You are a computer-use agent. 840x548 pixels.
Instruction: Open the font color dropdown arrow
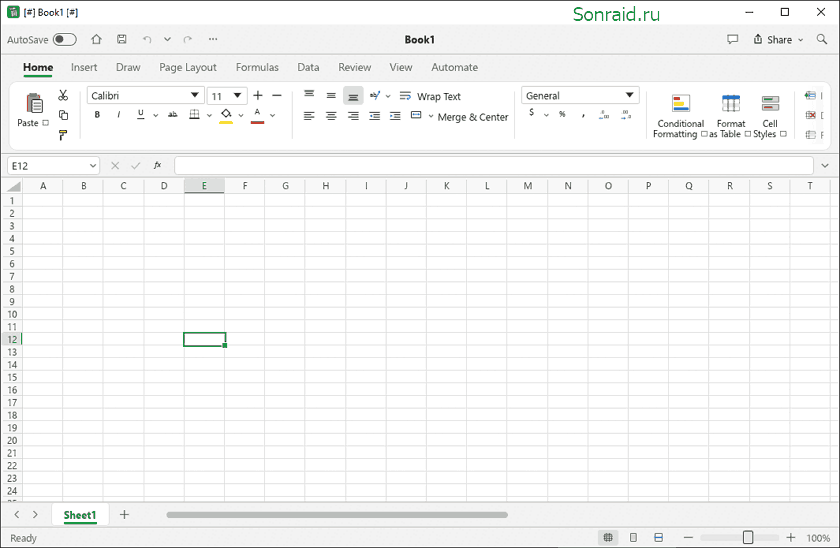click(x=273, y=115)
